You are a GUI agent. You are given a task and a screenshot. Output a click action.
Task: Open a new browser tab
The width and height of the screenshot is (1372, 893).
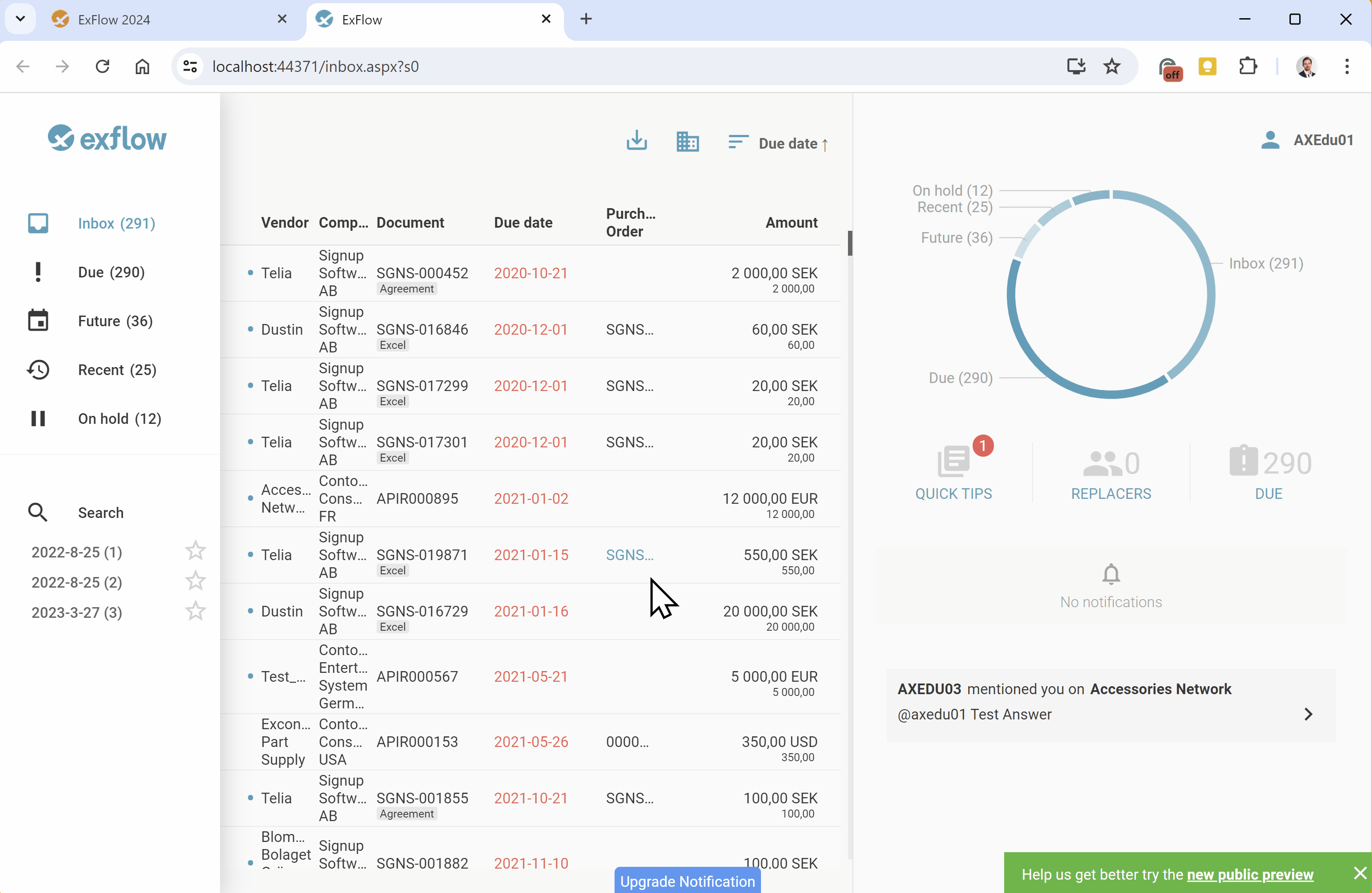coord(586,19)
